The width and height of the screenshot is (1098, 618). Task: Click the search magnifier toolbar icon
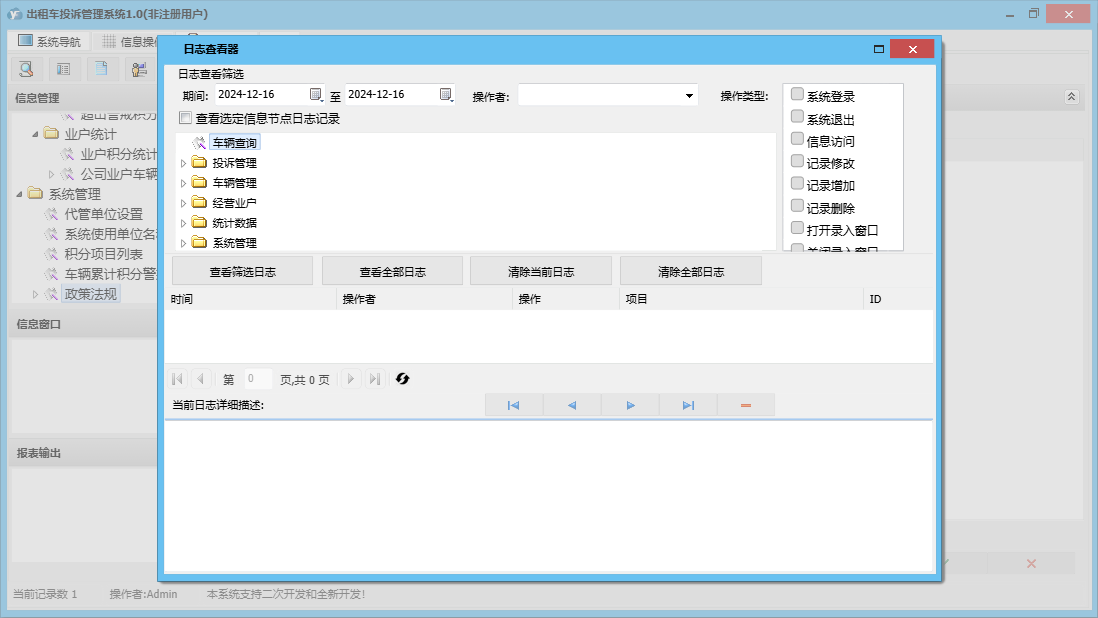(x=26, y=69)
